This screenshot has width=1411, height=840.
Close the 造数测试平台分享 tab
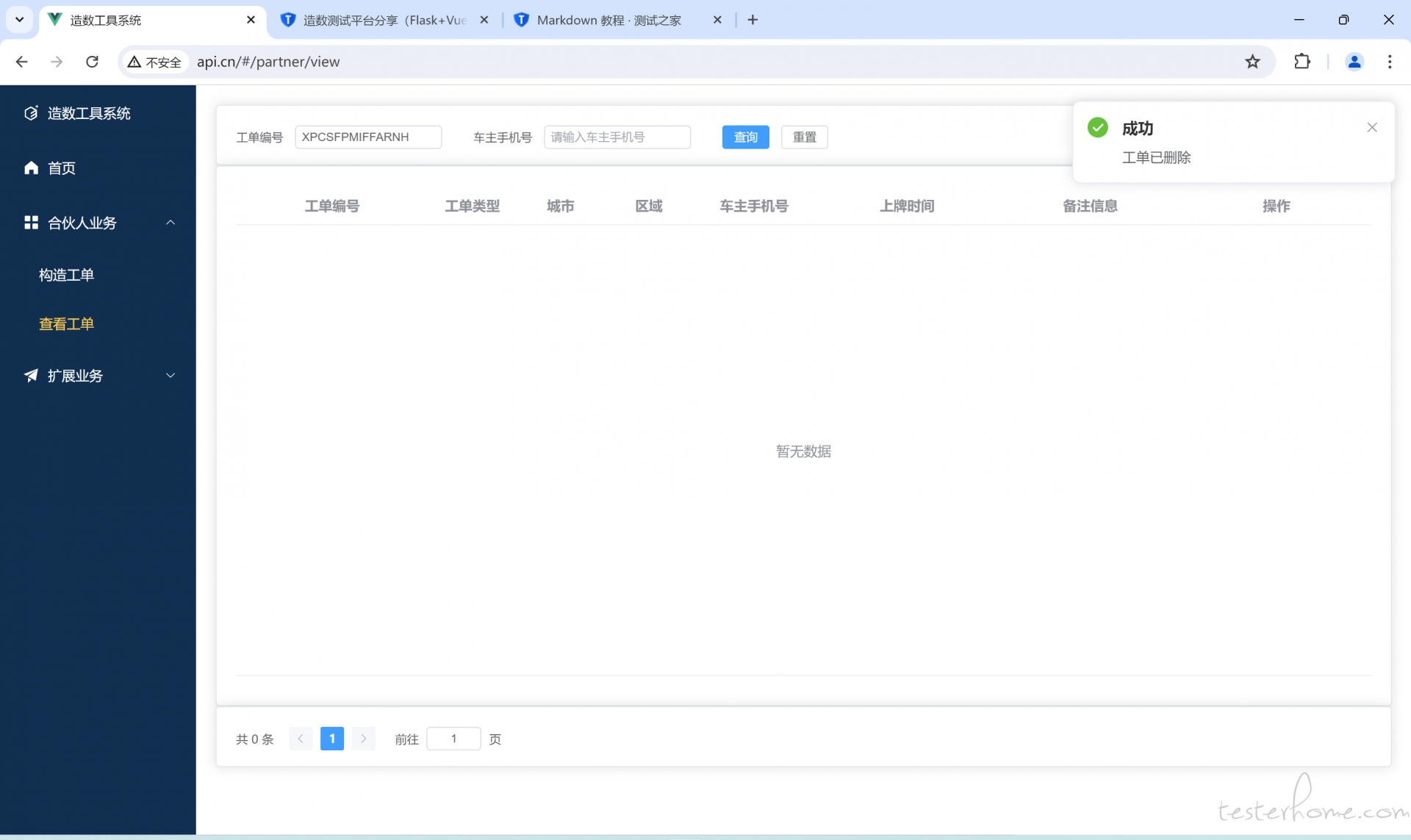click(x=484, y=20)
